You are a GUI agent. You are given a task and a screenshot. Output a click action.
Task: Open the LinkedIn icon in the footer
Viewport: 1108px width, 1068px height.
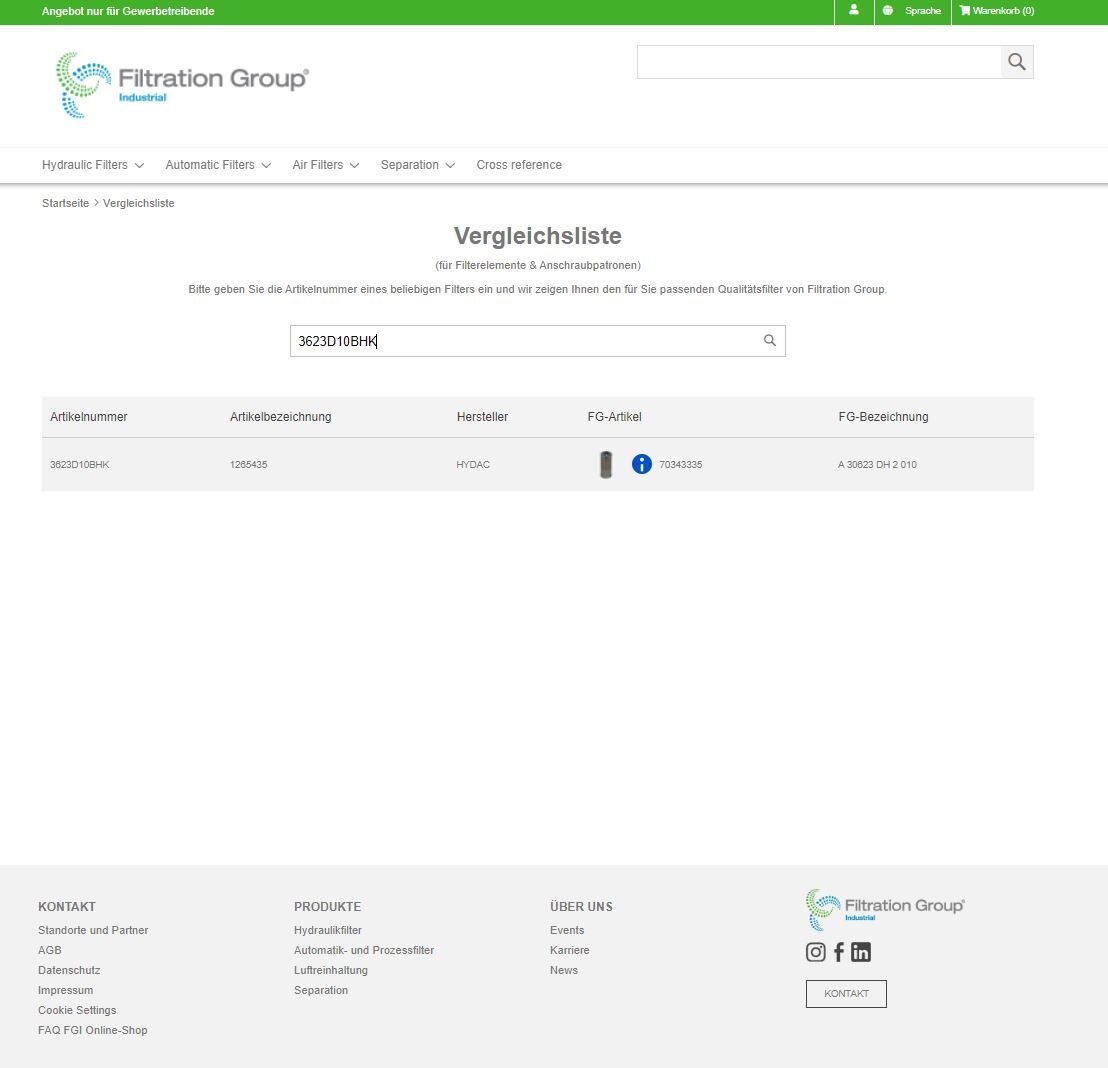click(861, 951)
